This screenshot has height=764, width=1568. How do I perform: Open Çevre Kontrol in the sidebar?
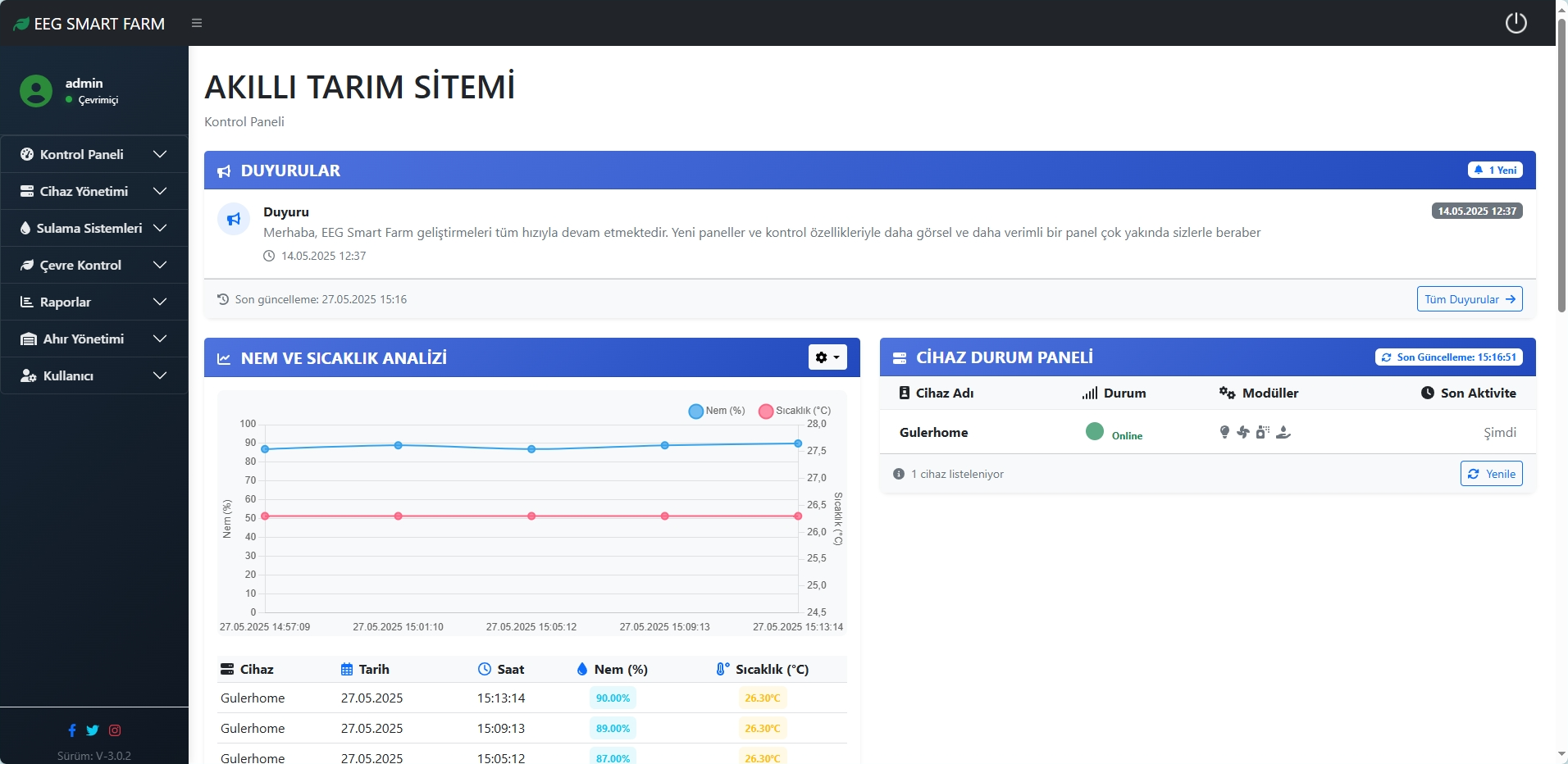tap(94, 265)
